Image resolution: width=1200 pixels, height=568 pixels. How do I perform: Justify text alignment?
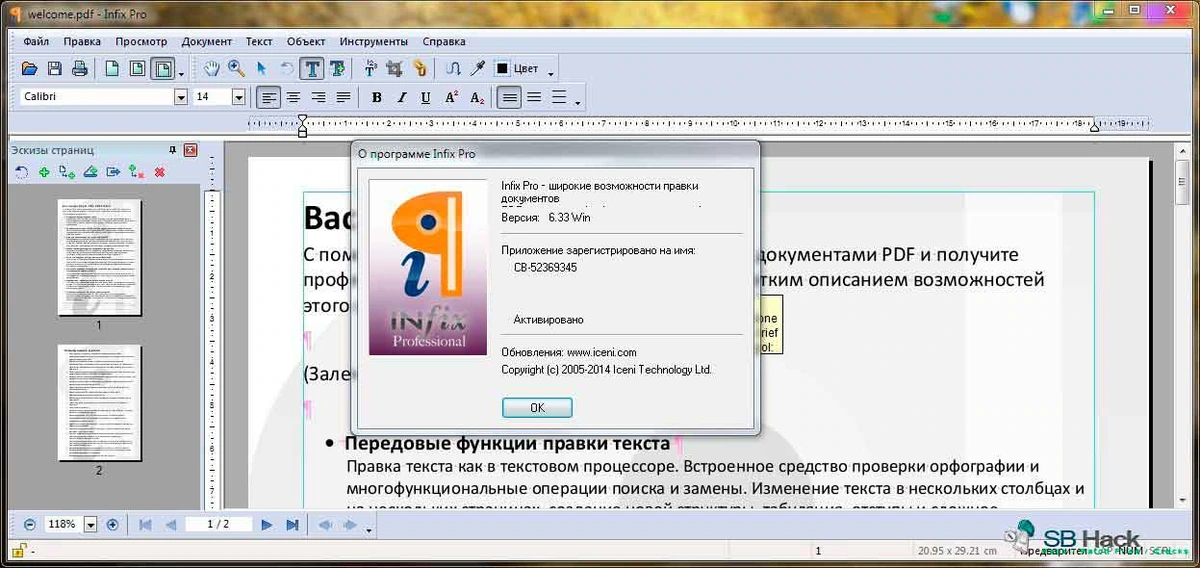click(343, 97)
